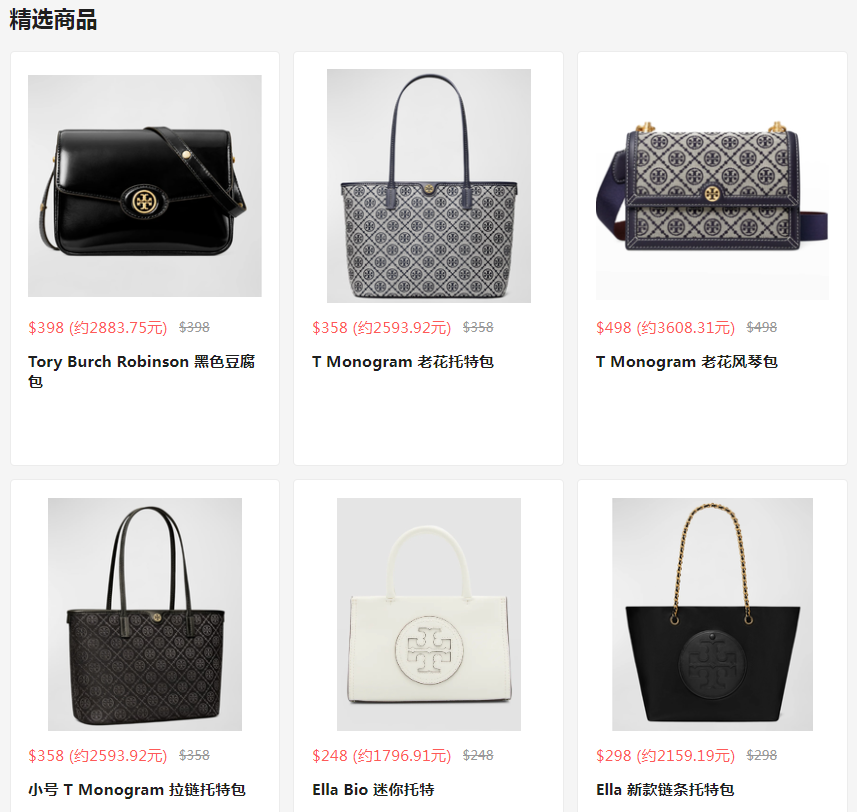Open the black Robinson bag product image
This screenshot has width=857, height=812.
tap(145, 186)
